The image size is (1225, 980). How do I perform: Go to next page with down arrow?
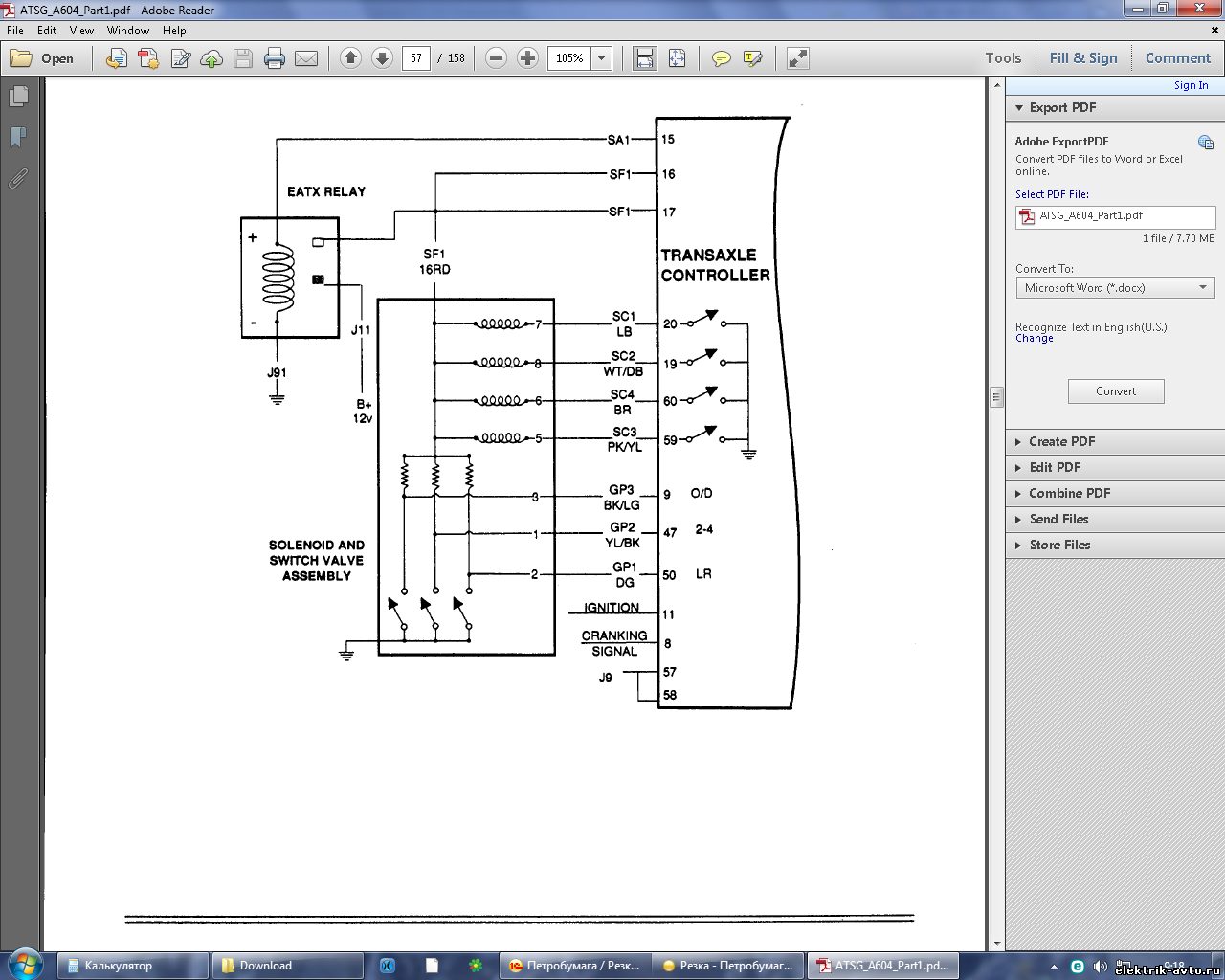point(382,58)
